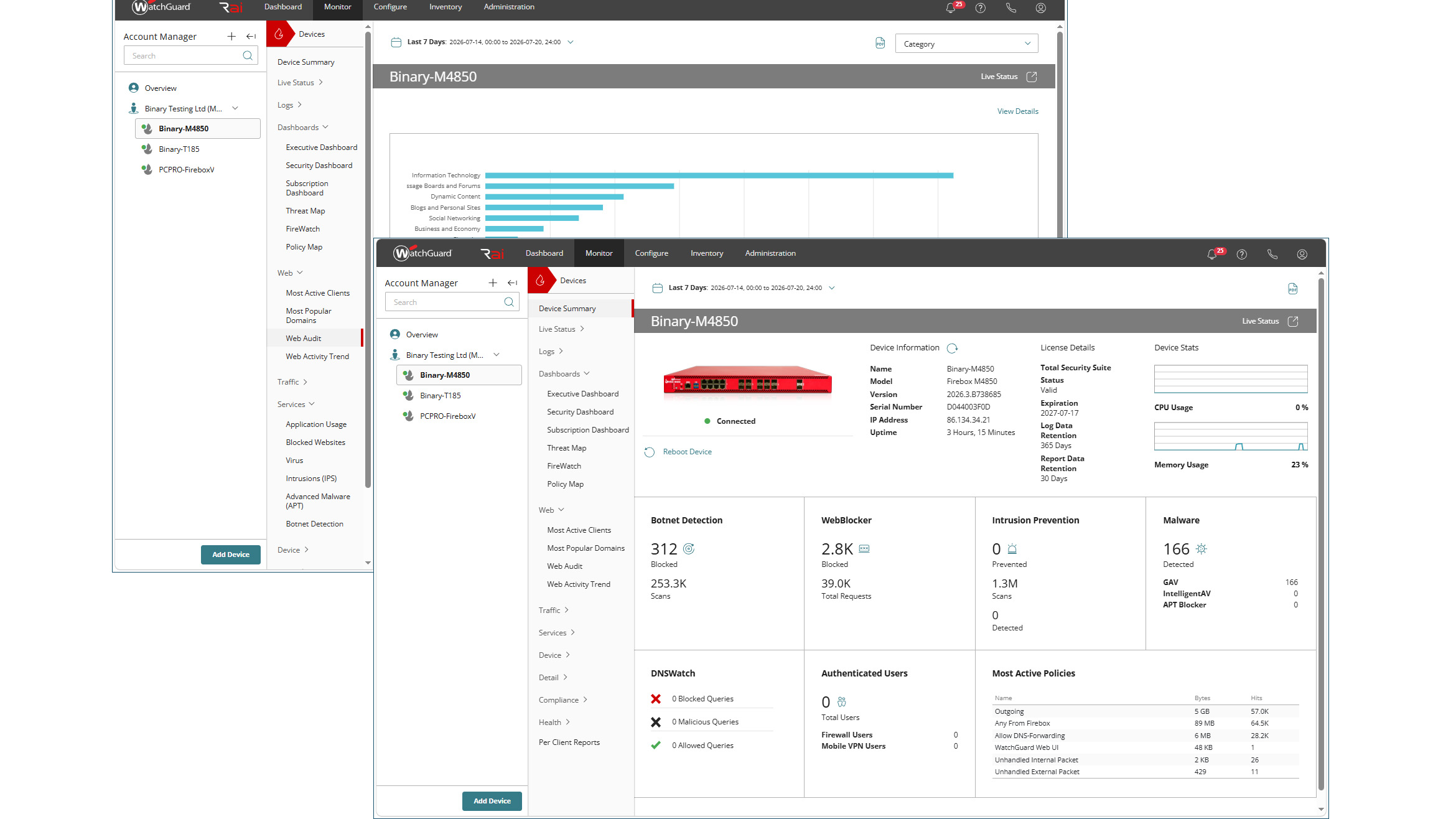The width and height of the screenshot is (1456, 819).
Task: Click Botnet Detection target icon
Action: point(689,549)
